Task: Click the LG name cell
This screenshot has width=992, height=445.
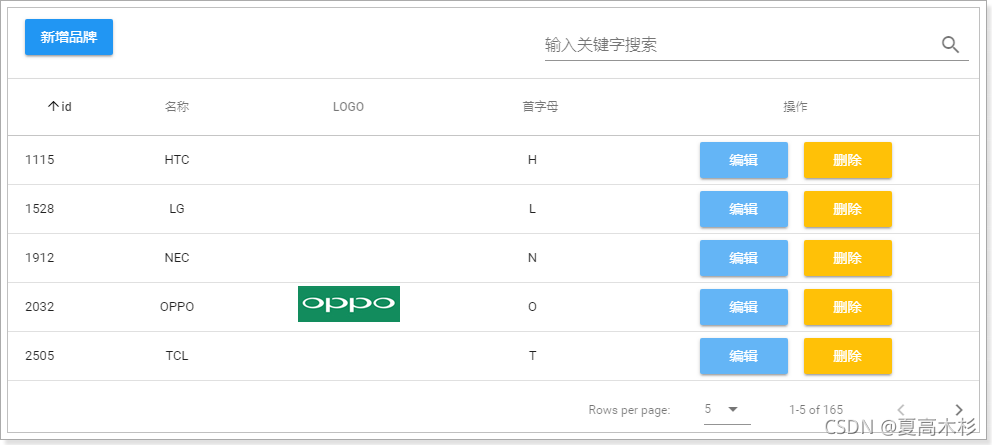Action: [x=177, y=209]
